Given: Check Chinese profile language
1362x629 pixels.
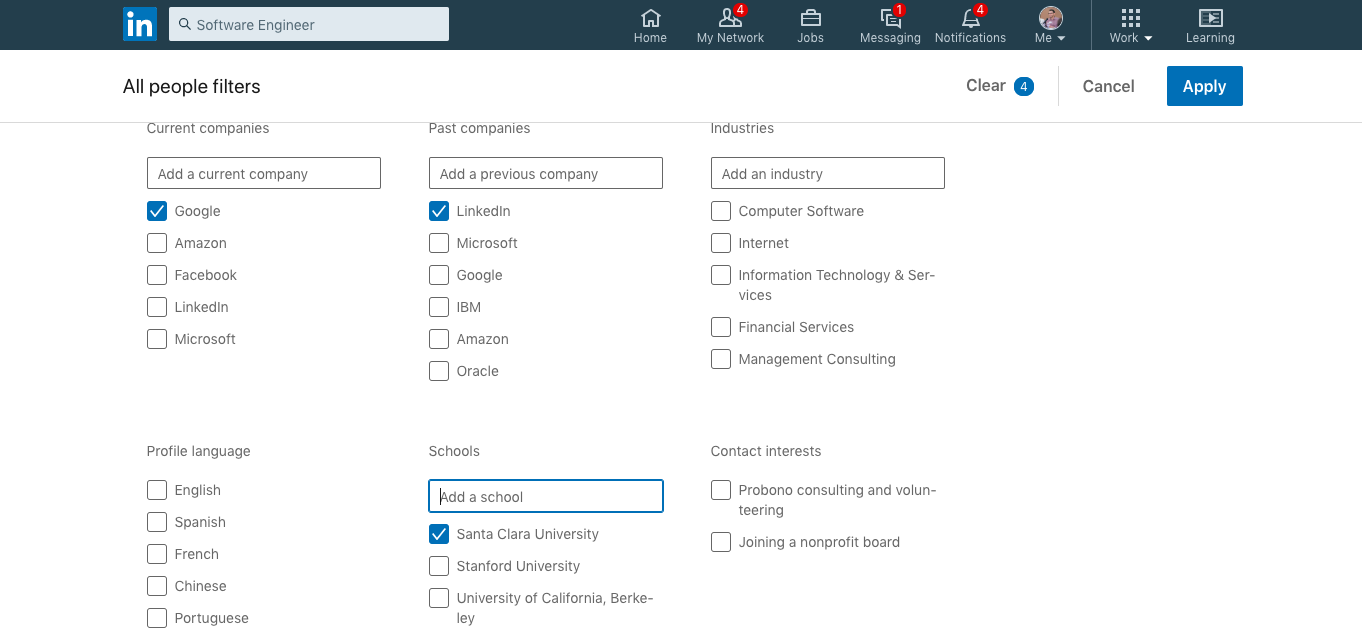Looking at the screenshot, I should [157, 586].
